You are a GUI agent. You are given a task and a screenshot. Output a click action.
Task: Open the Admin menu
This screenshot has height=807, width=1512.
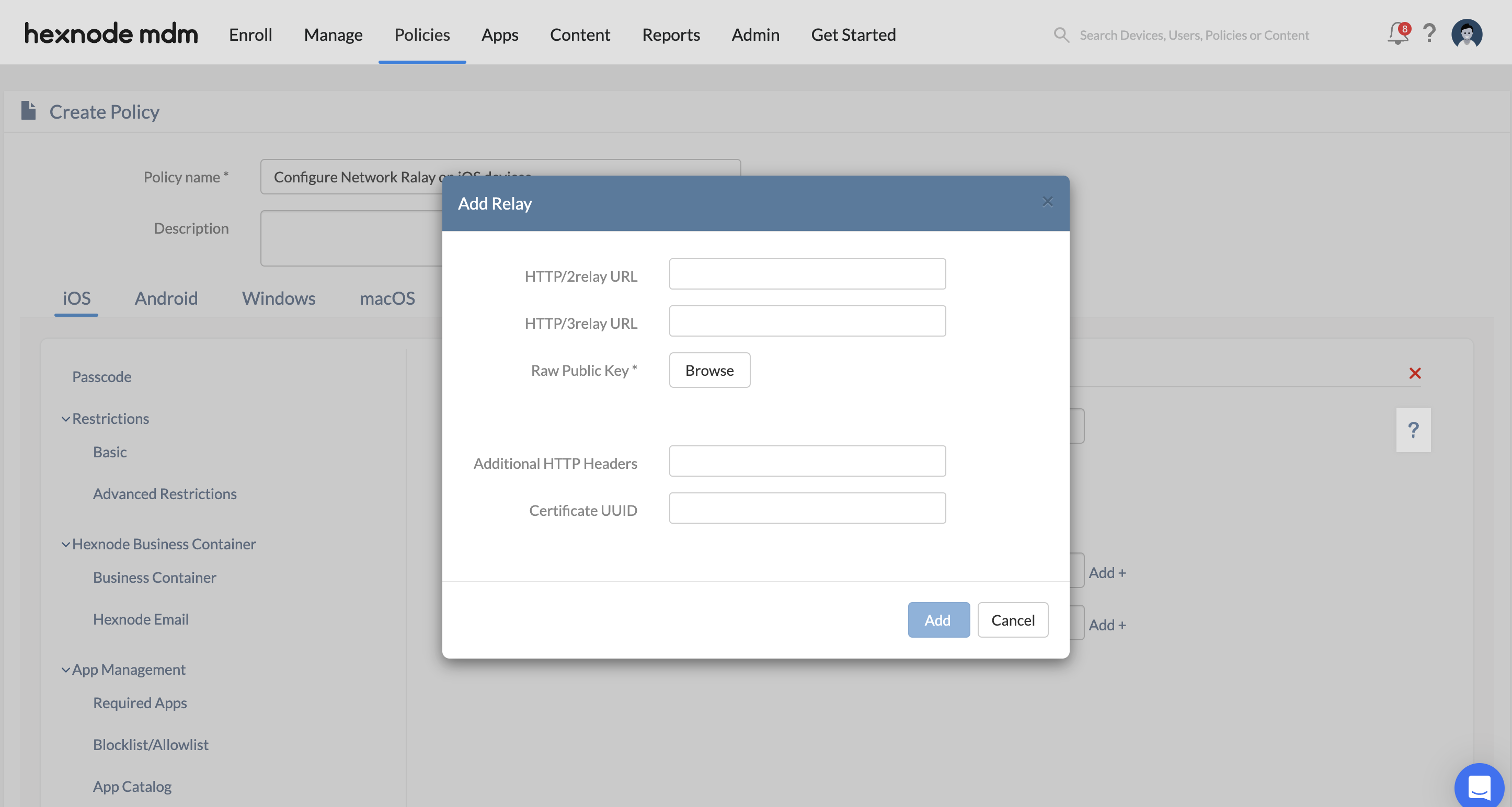pyautogui.click(x=755, y=34)
